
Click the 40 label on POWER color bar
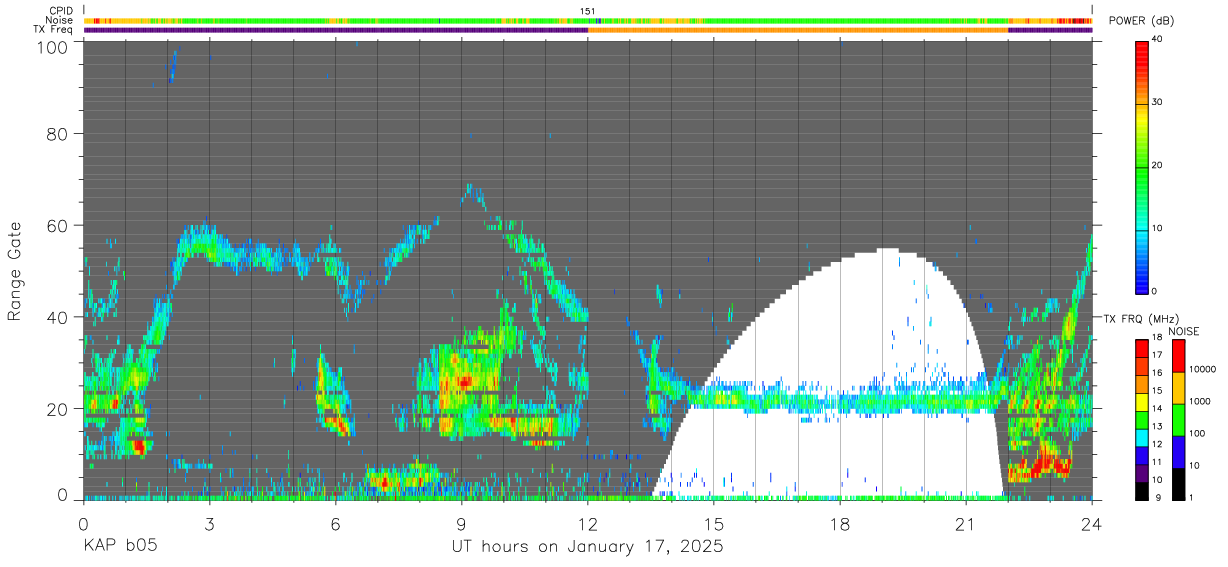coord(1157,39)
